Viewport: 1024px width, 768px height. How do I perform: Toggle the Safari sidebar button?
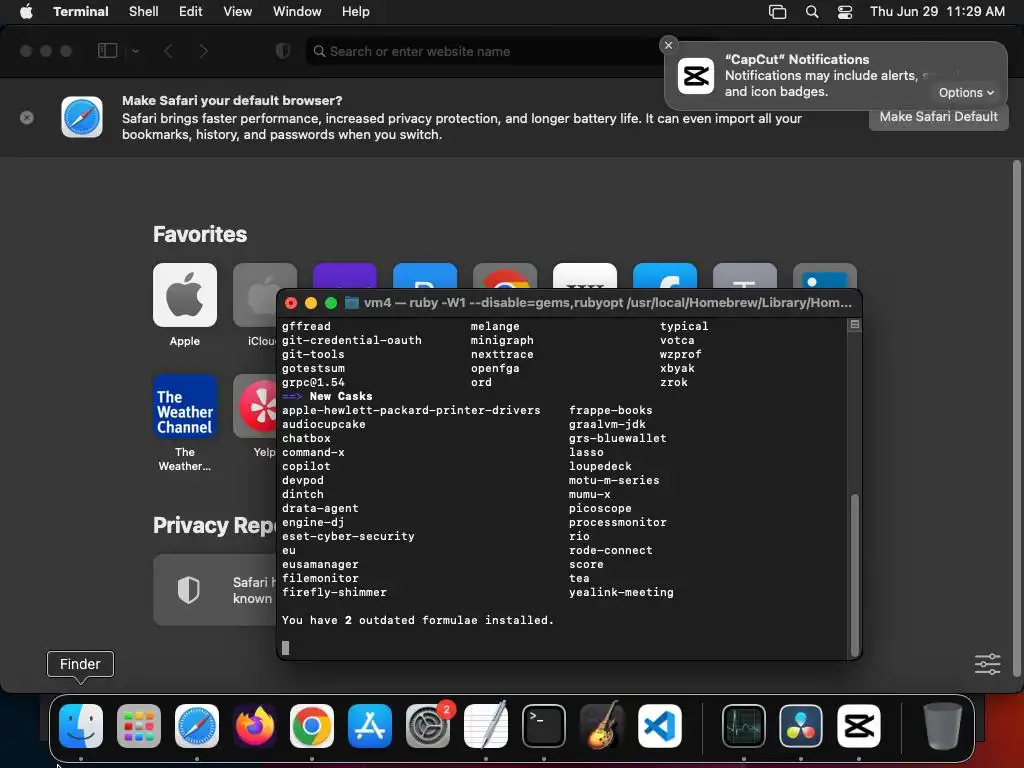107,50
